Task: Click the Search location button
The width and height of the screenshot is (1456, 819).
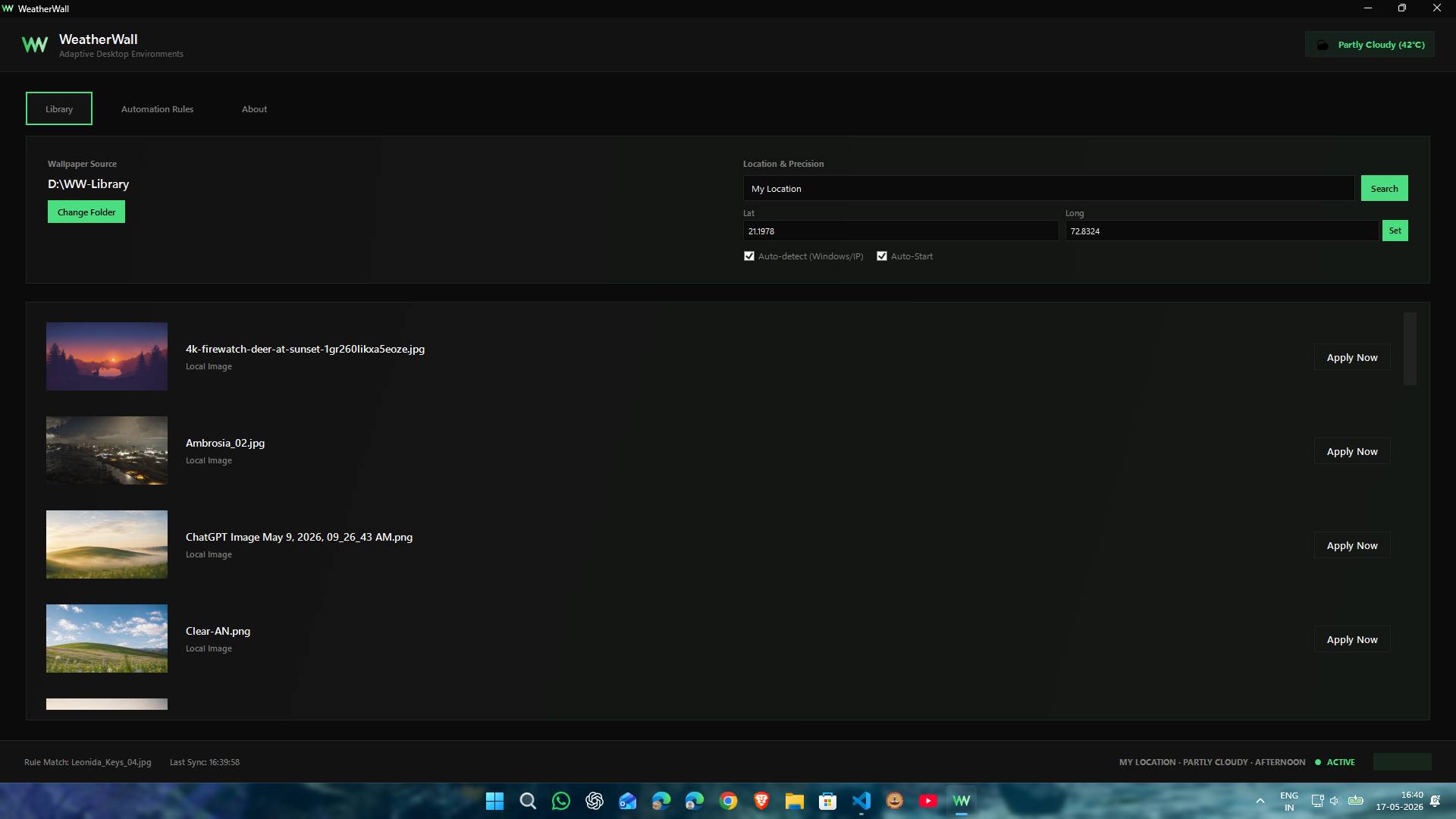Action: [x=1384, y=188]
